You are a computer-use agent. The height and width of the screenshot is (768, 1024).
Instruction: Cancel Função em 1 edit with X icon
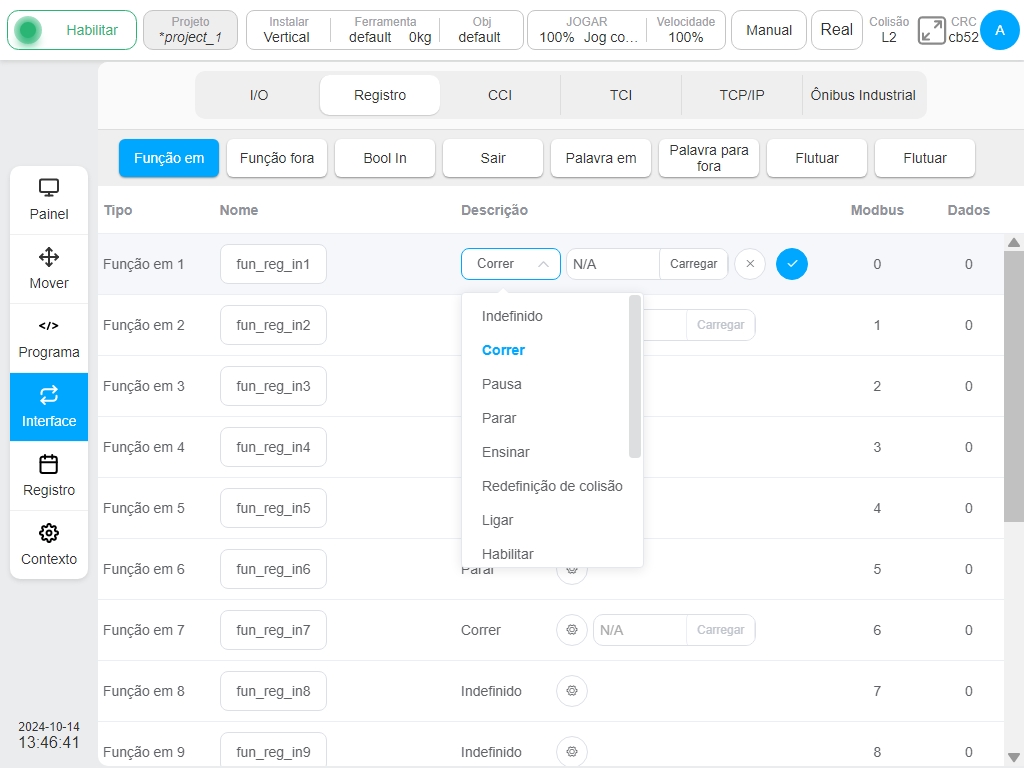750,264
